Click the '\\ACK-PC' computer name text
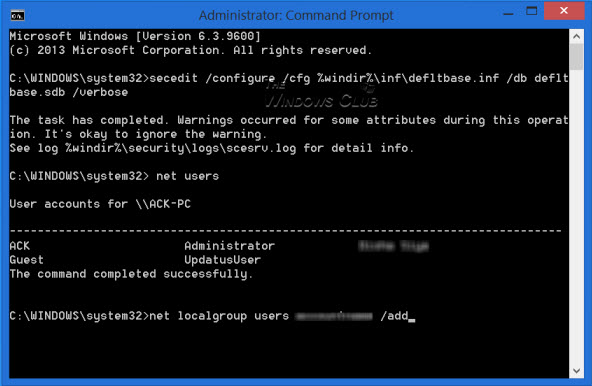The image size is (592, 386). (163, 204)
